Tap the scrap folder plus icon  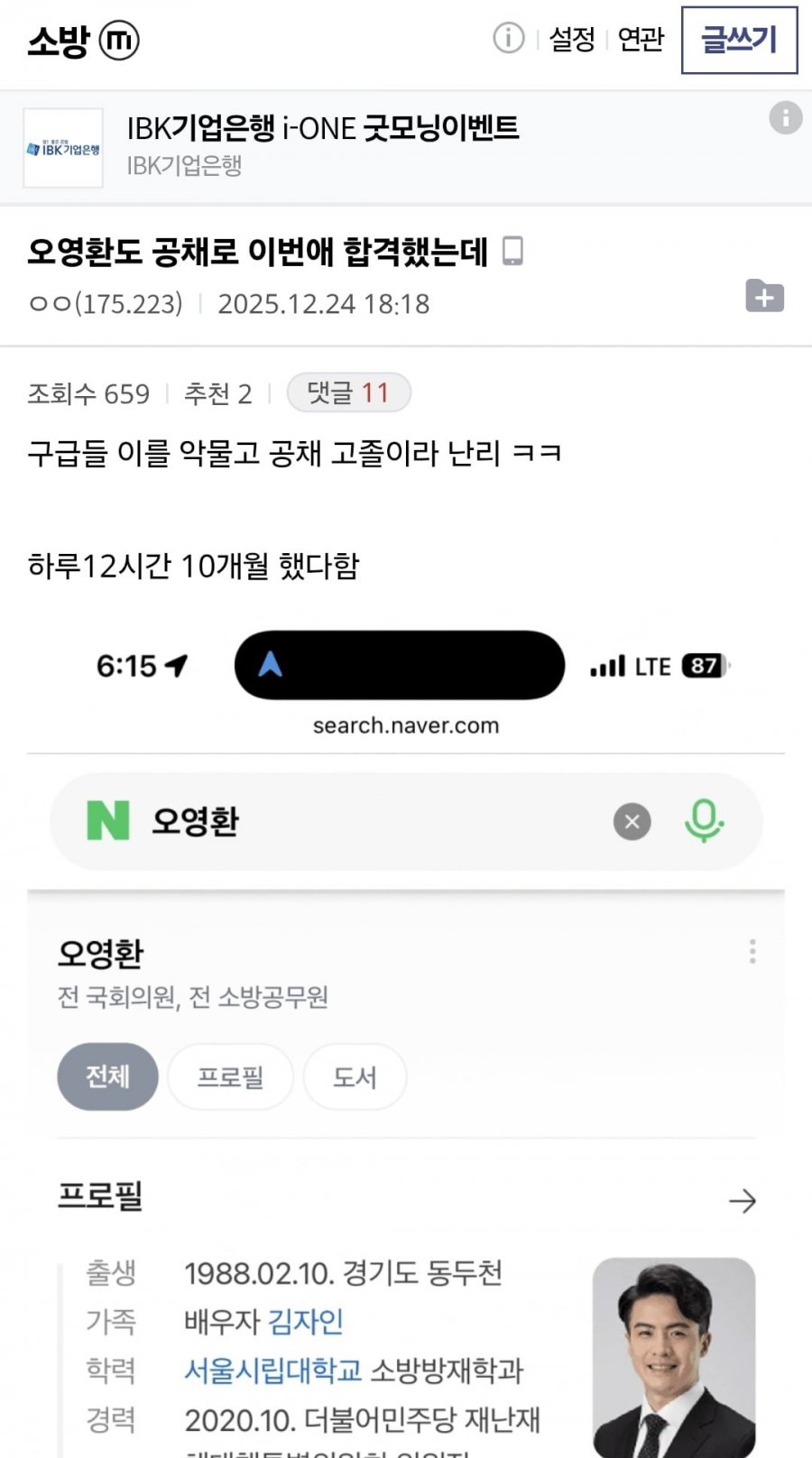[x=764, y=297]
